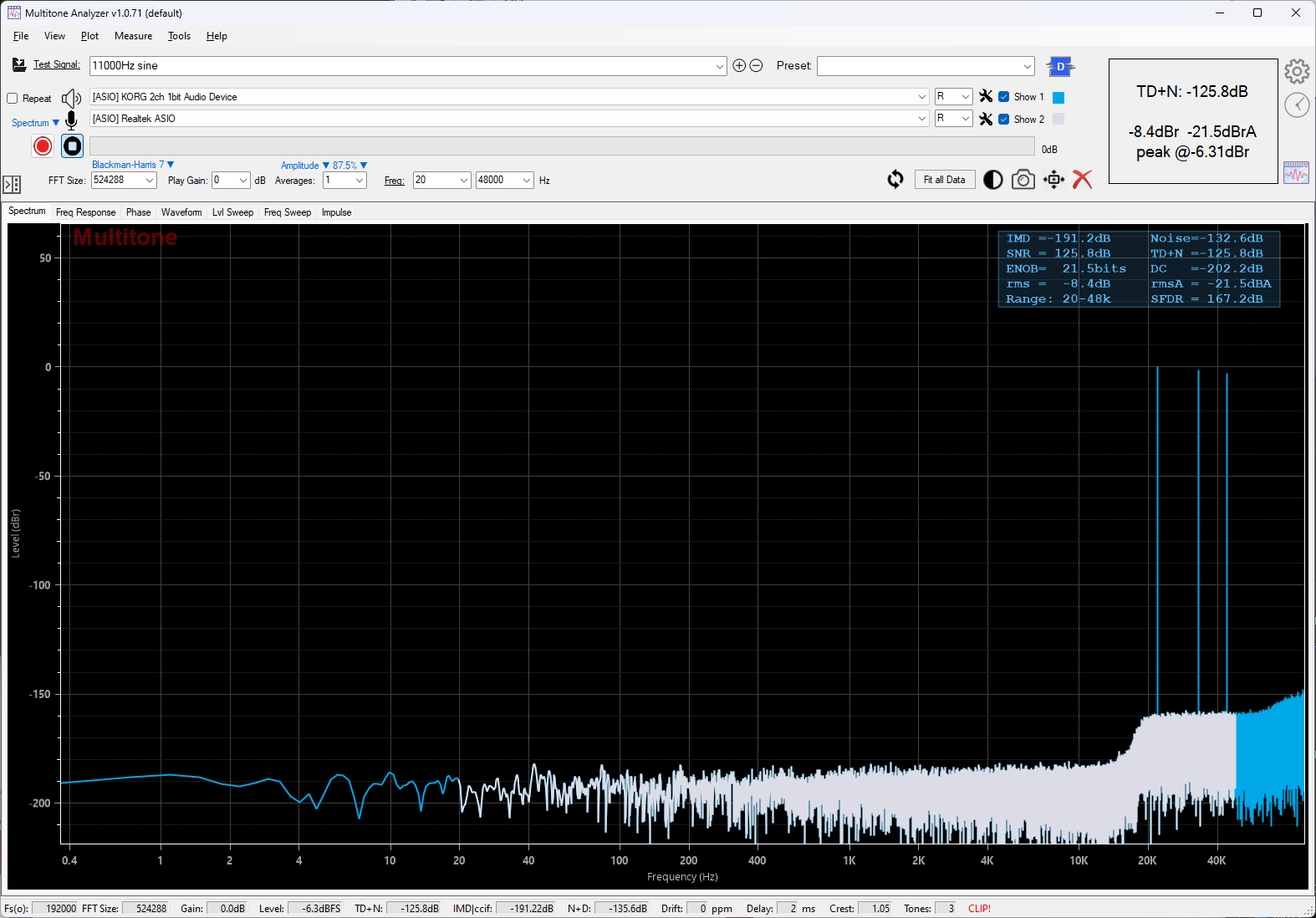Click the input level progress bar

click(x=562, y=145)
